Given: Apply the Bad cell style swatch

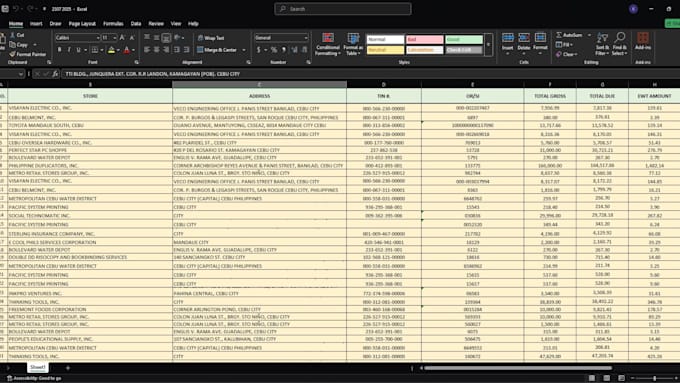Looking at the screenshot, I should point(425,39).
